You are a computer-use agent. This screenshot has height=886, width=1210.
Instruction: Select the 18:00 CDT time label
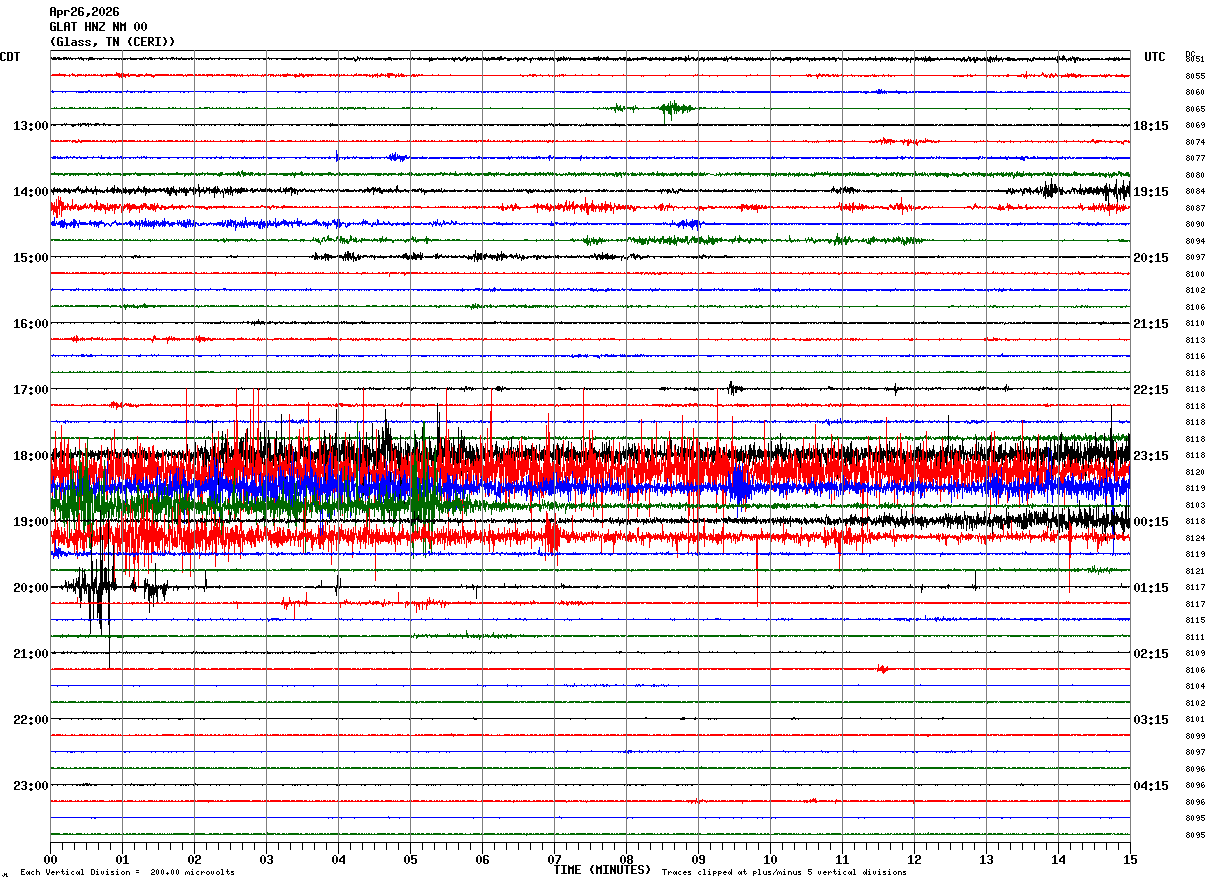pyautogui.click(x=30, y=456)
